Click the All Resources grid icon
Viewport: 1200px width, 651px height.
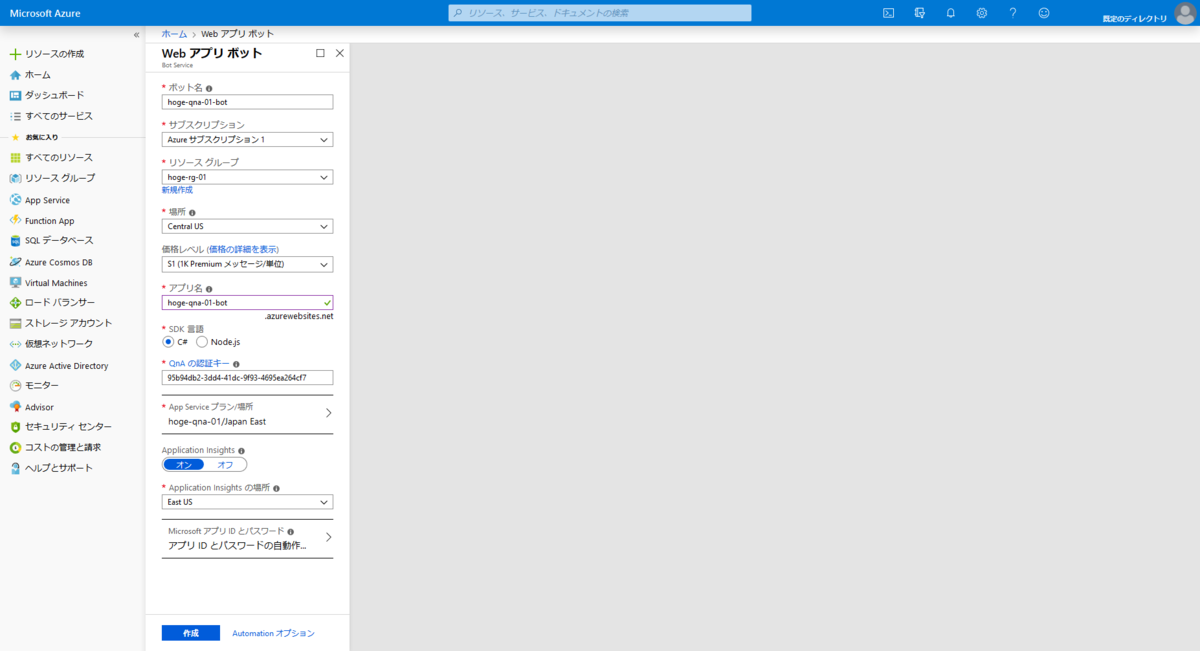coord(15,158)
